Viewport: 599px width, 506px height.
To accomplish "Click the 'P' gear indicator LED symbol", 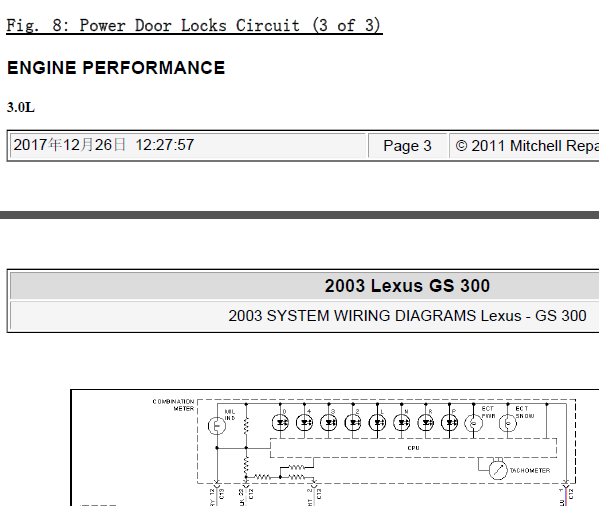I will (450, 423).
